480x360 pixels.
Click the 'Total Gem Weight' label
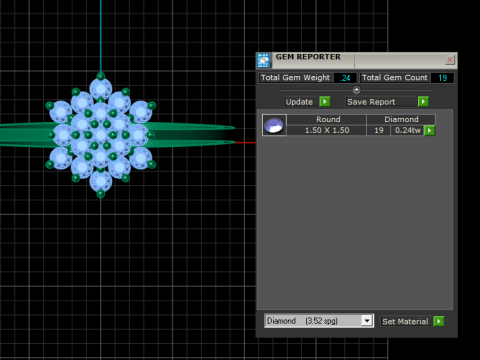click(295, 78)
